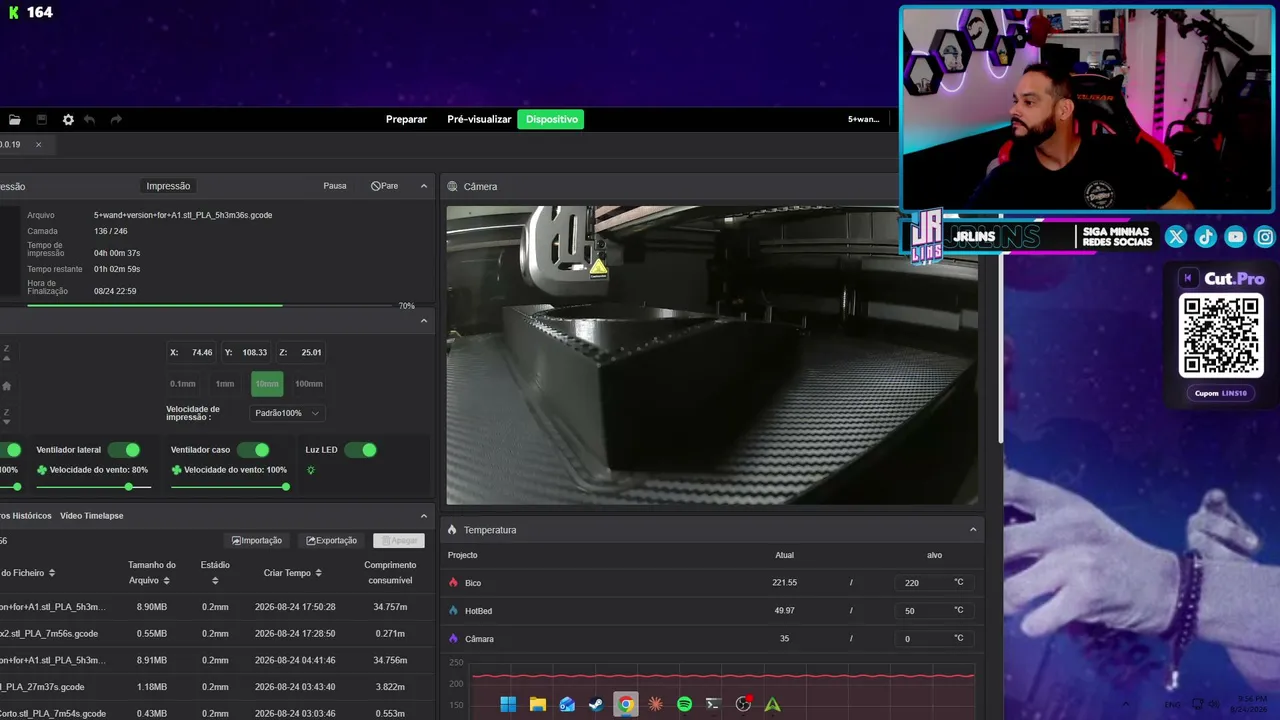Collapse the Impressão print panel
This screenshot has width=1280, height=720.
[x=424, y=186]
